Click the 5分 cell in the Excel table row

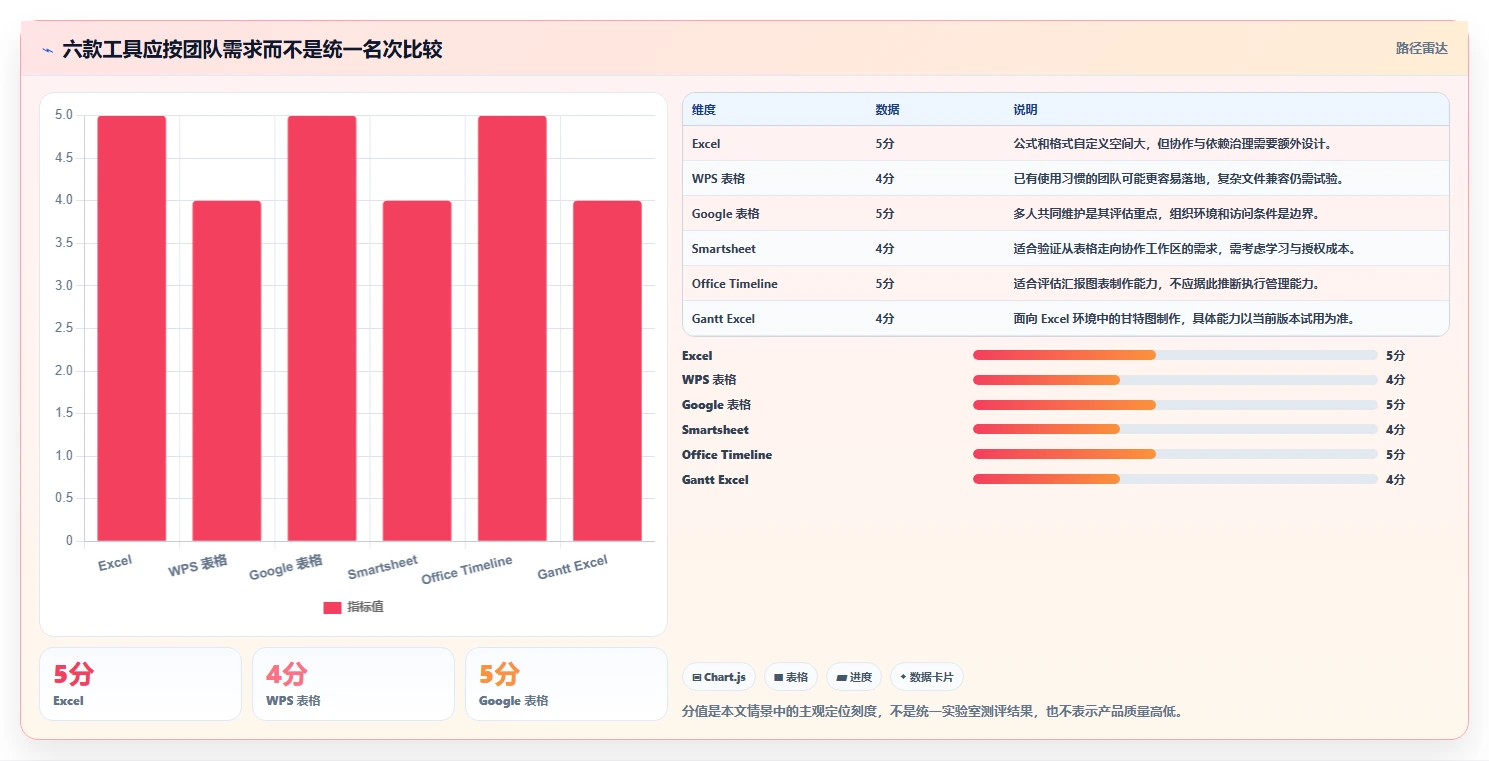[x=885, y=144]
